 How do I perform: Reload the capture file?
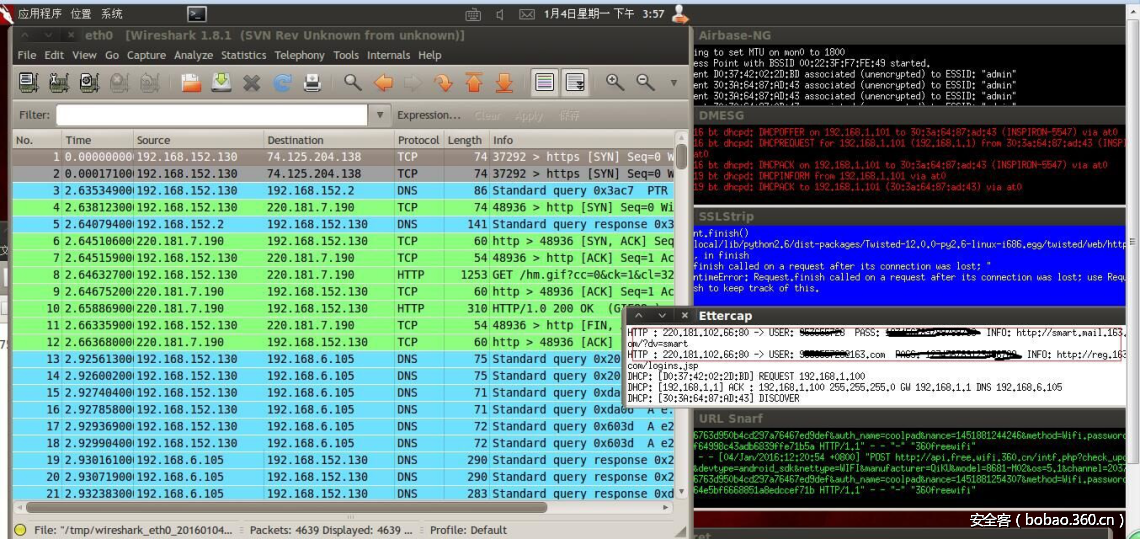[282, 83]
